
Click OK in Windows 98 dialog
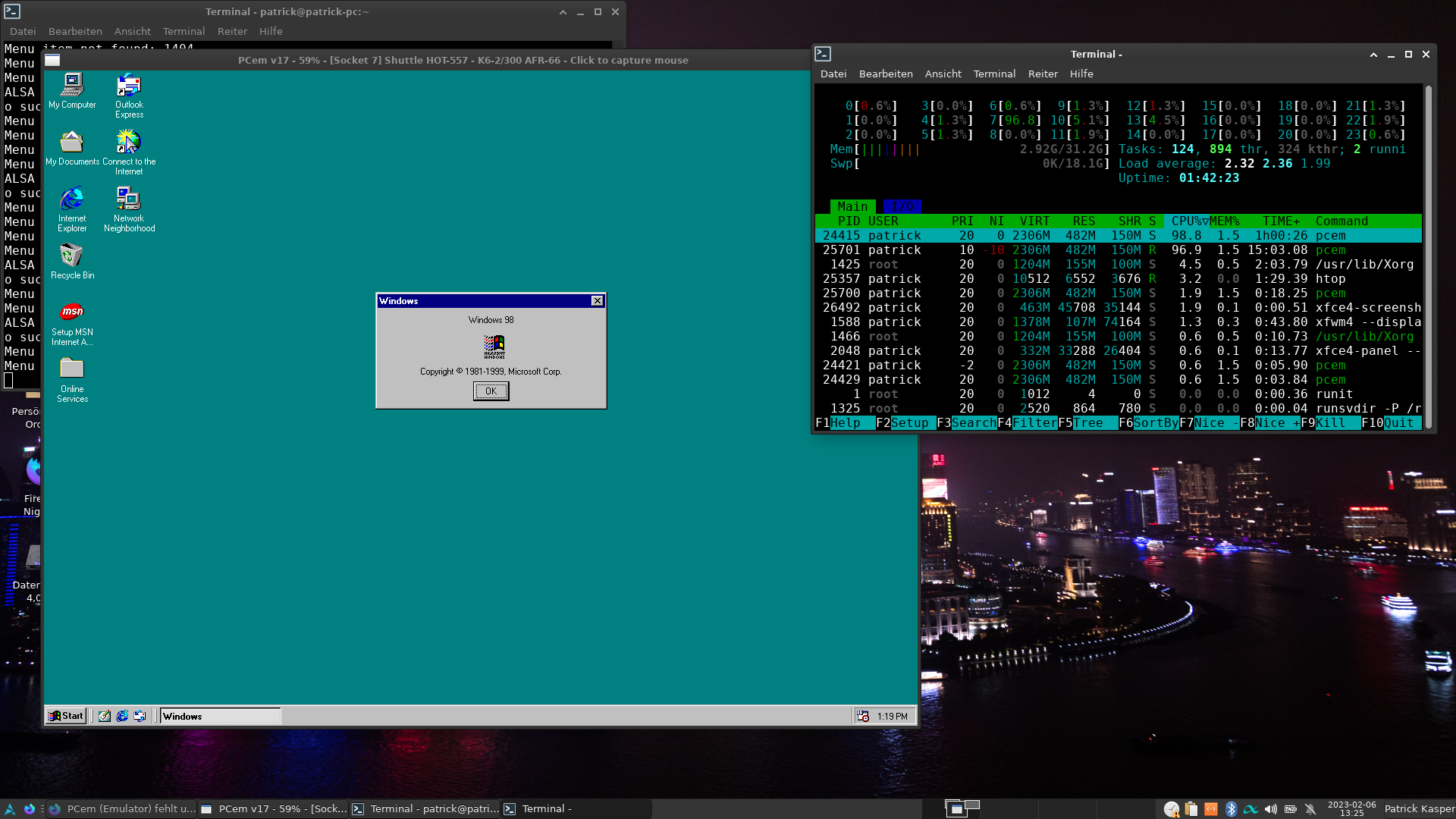tap(491, 391)
